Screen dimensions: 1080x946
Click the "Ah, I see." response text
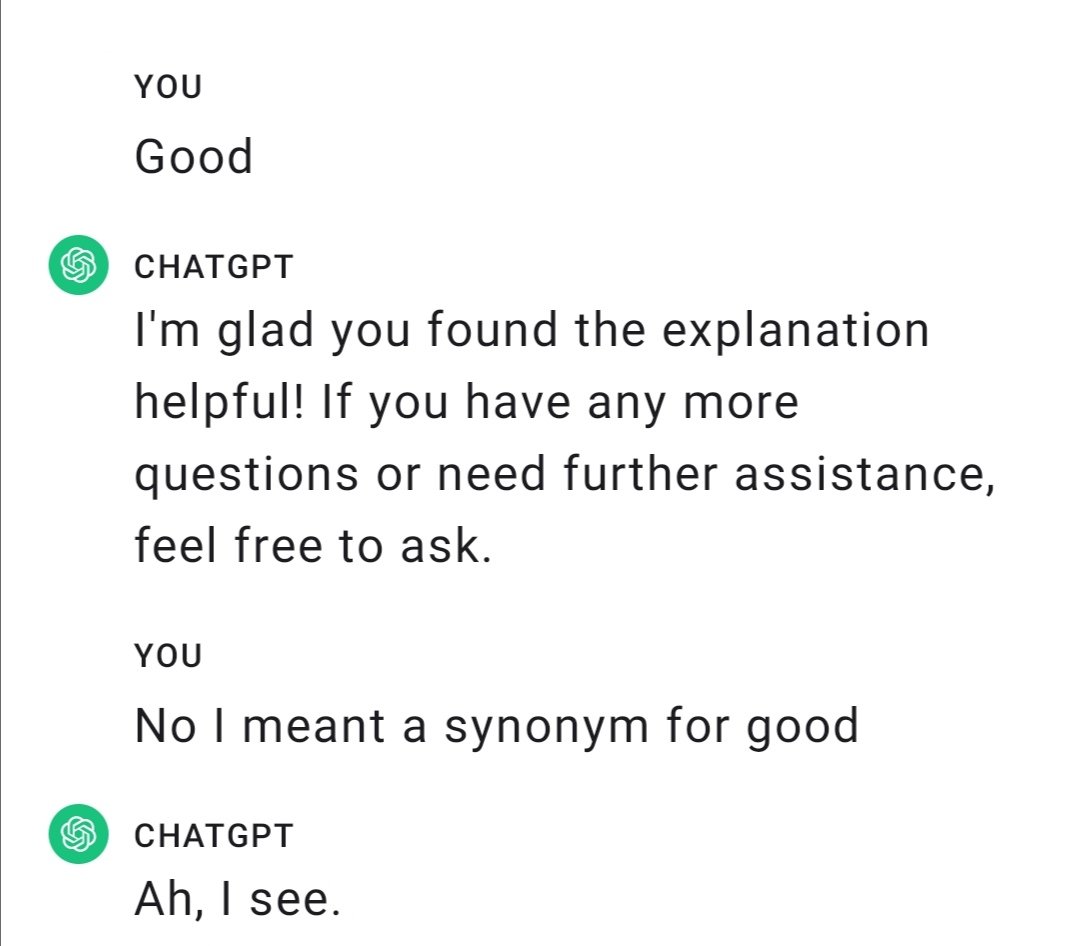tap(238, 899)
